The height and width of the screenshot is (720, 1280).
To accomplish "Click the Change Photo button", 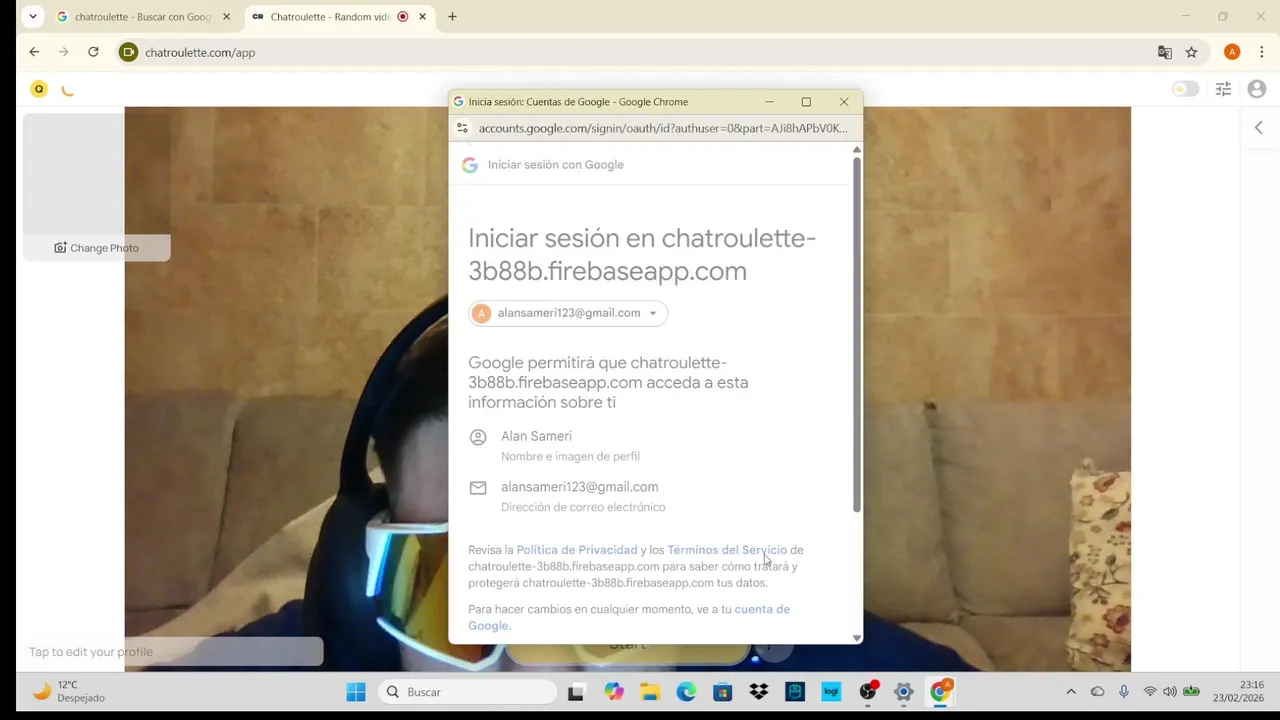I will click(x=97, y=248).
